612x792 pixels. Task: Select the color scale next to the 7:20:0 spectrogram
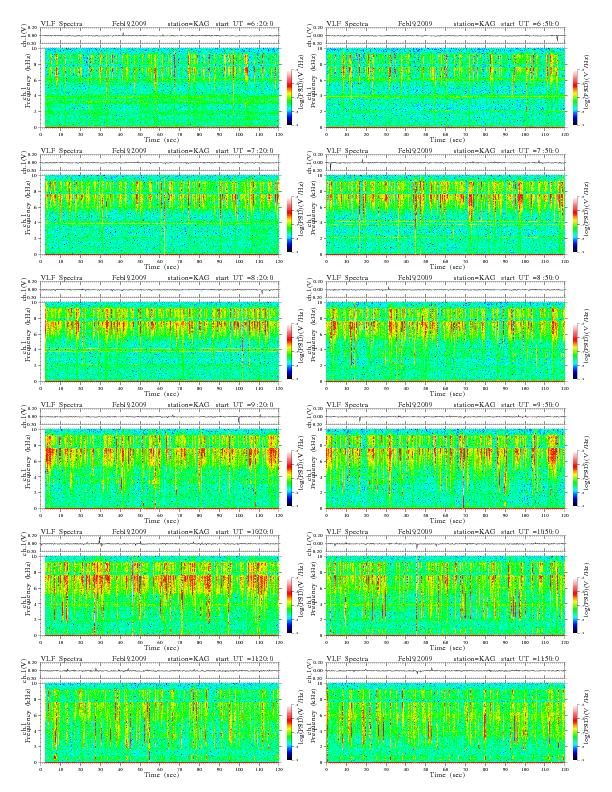[x=289, y=224]
